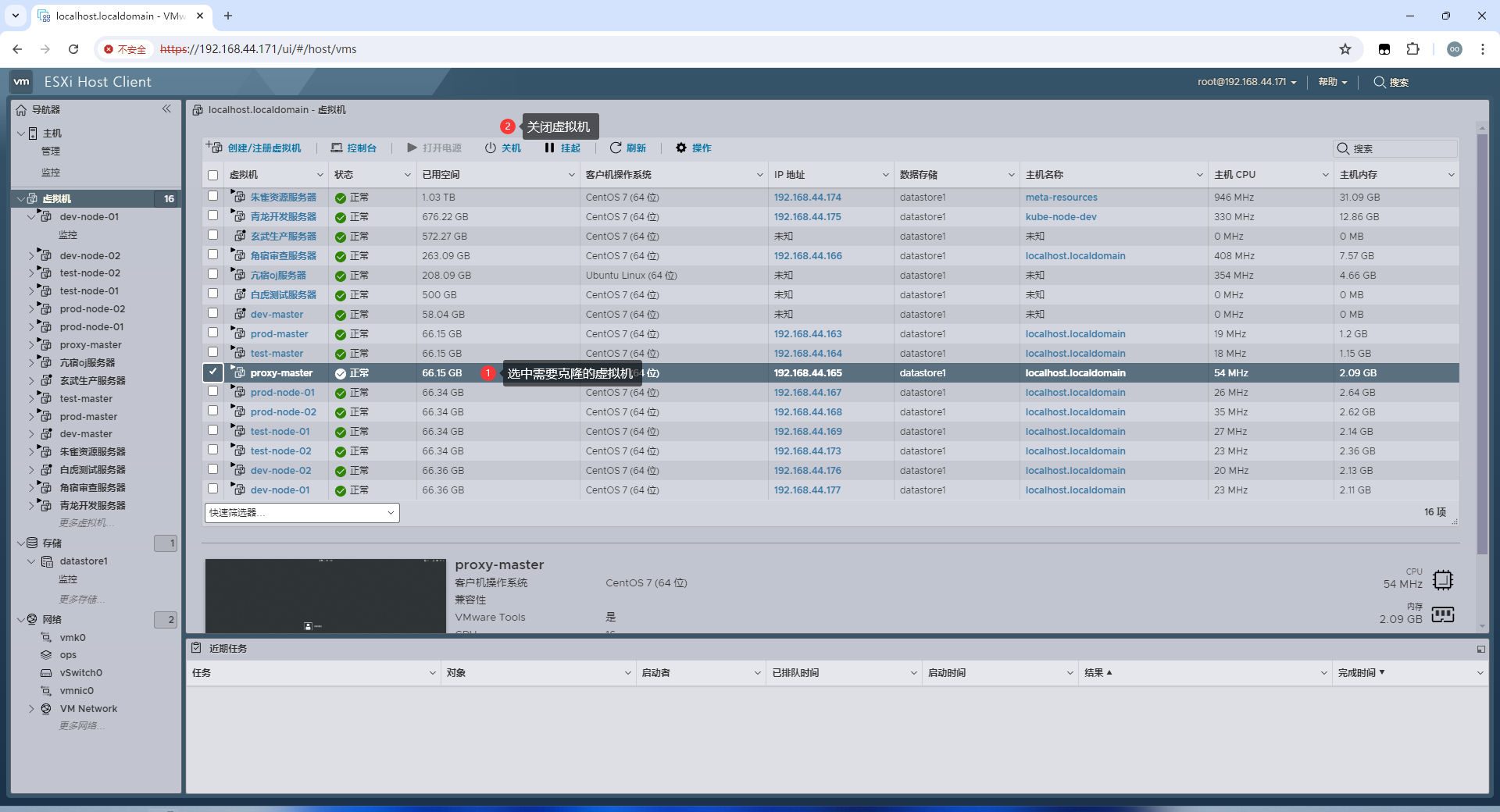The width and height of the screenshot is (1500, 812).
Task: Click the Shut down (关机) power button
Action: pos(503,148)
